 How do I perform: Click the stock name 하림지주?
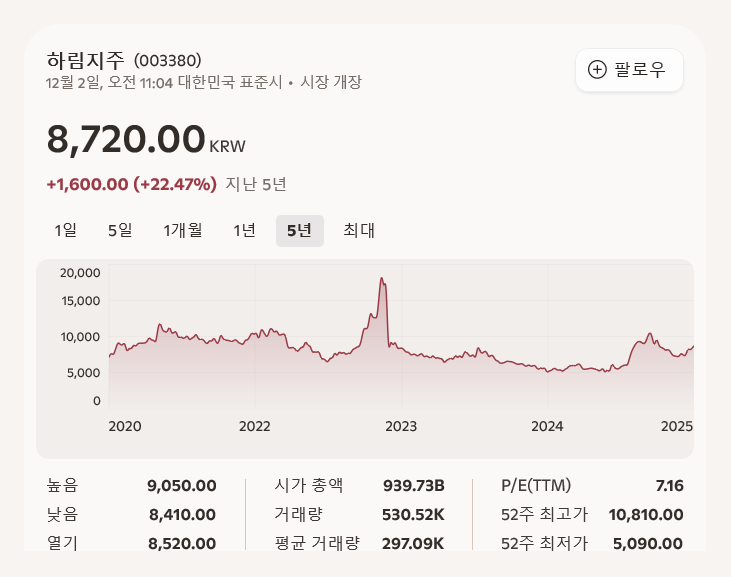pos(85,60)
